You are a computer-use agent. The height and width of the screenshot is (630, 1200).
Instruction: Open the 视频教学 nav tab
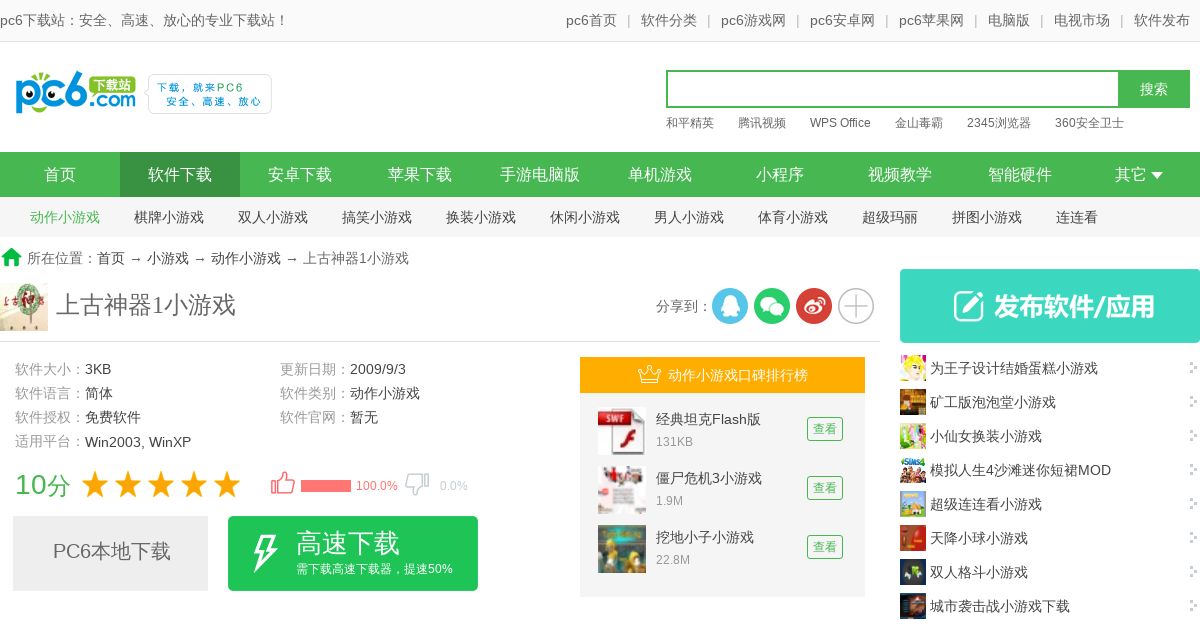point(900,174)
